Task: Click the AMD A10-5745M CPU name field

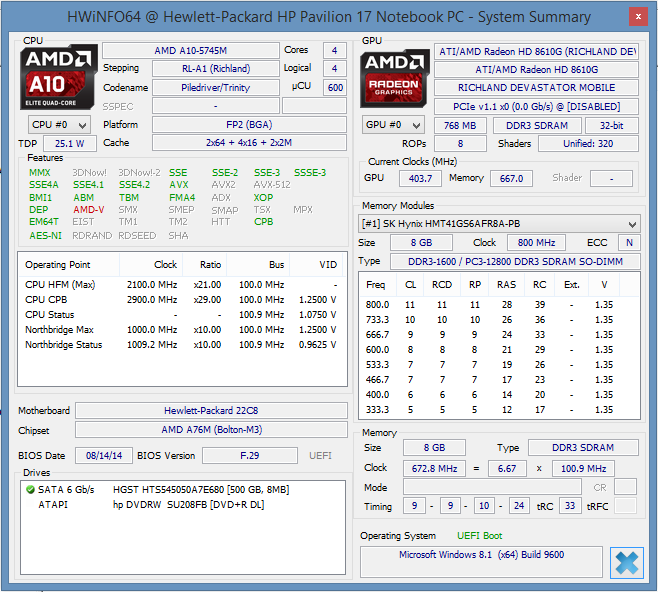Action: pyautogui.click(x=191, y=51)
